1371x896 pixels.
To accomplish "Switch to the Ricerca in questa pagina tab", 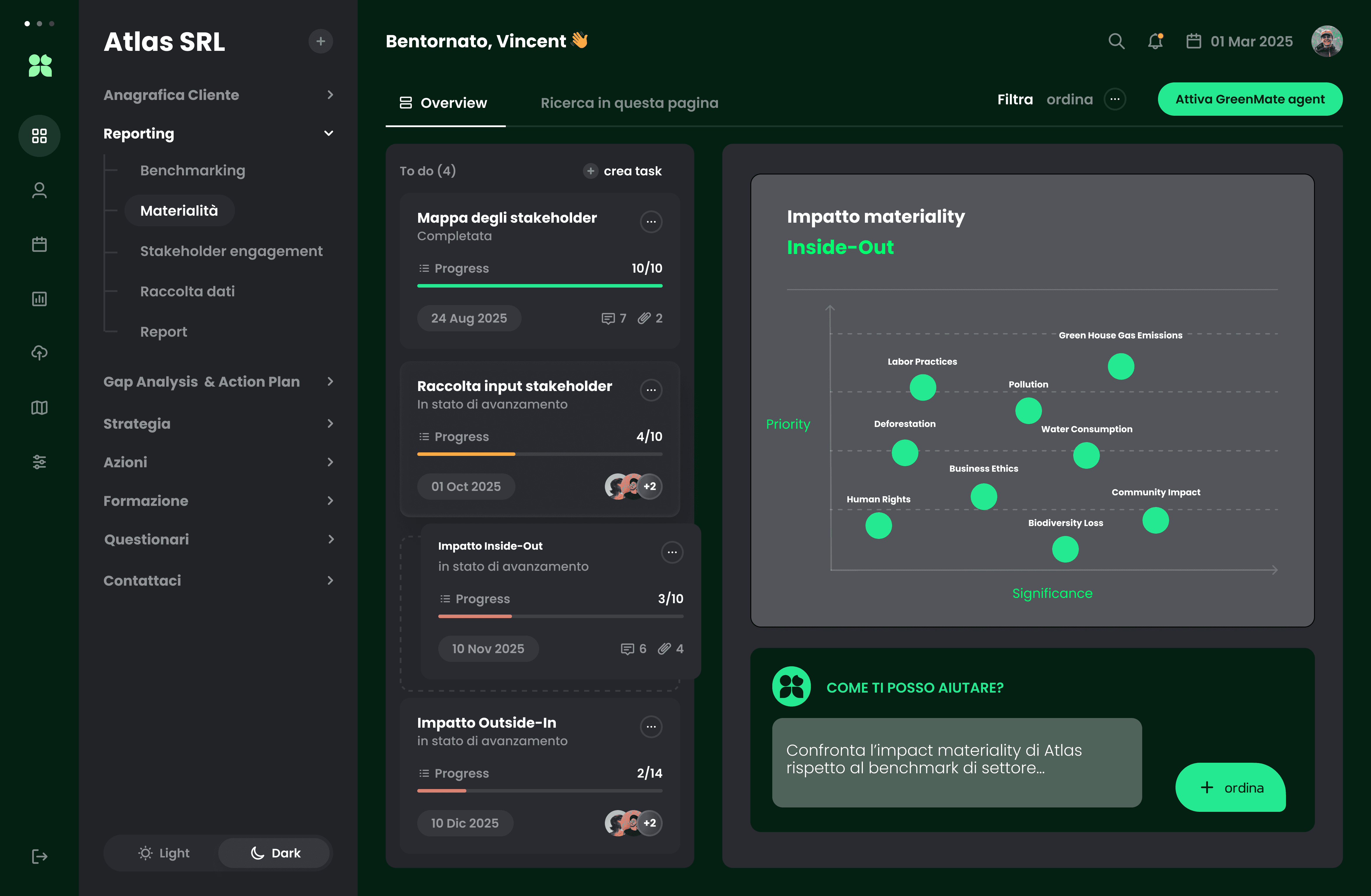I will pos(629,103).
